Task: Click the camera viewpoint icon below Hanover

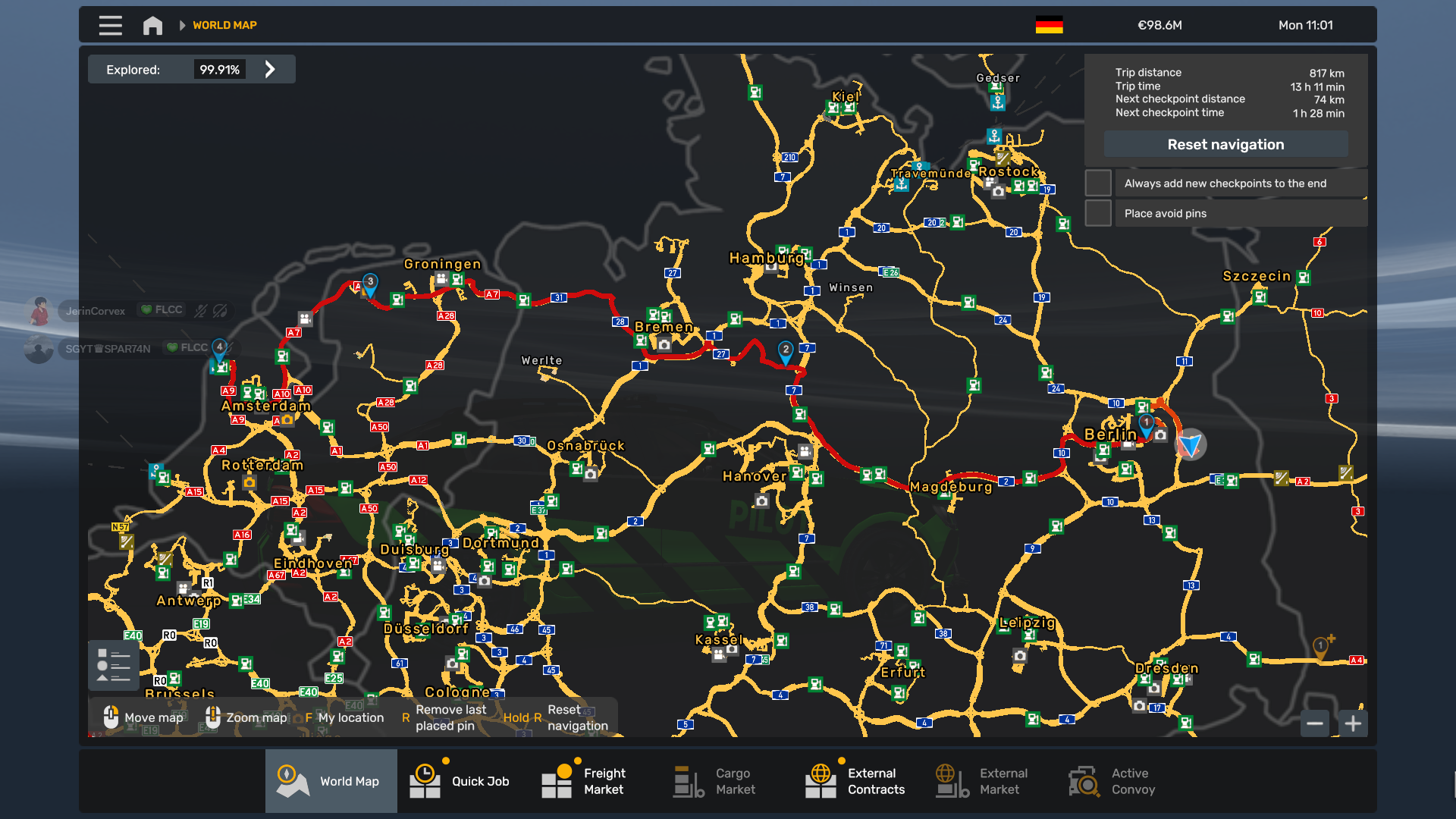Action: [x=761, y=501]
